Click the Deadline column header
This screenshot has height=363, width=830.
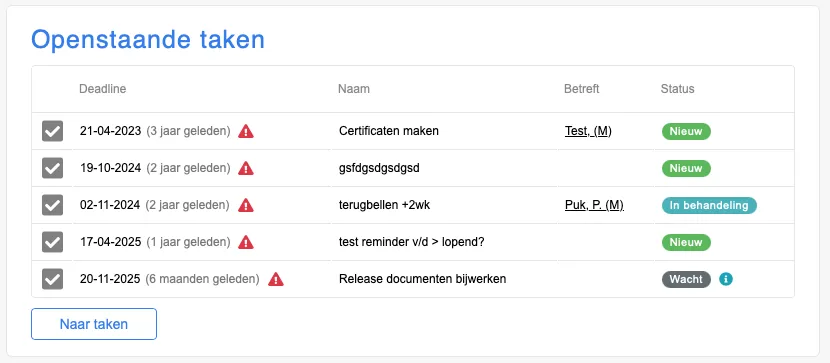103,89
